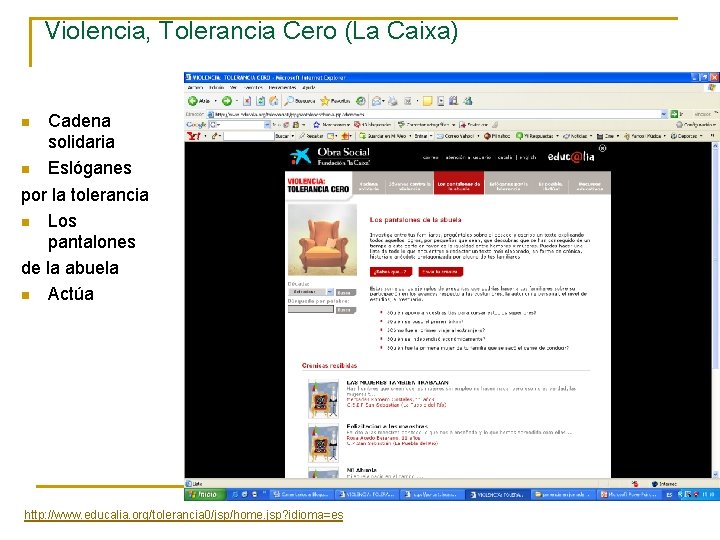Image resolution: width=720 pixels, height=540 pixels.
Task: Click the Deportes Yahoo toolbar button
Action: point(686,136)
